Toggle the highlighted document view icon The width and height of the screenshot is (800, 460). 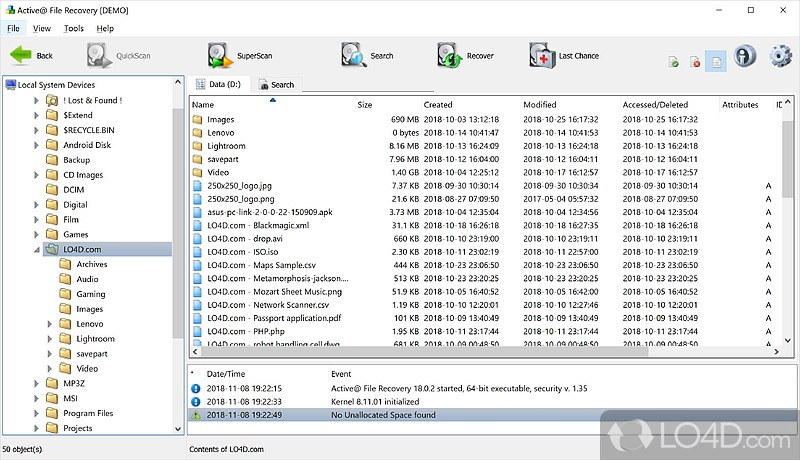(x=716, y=62)
